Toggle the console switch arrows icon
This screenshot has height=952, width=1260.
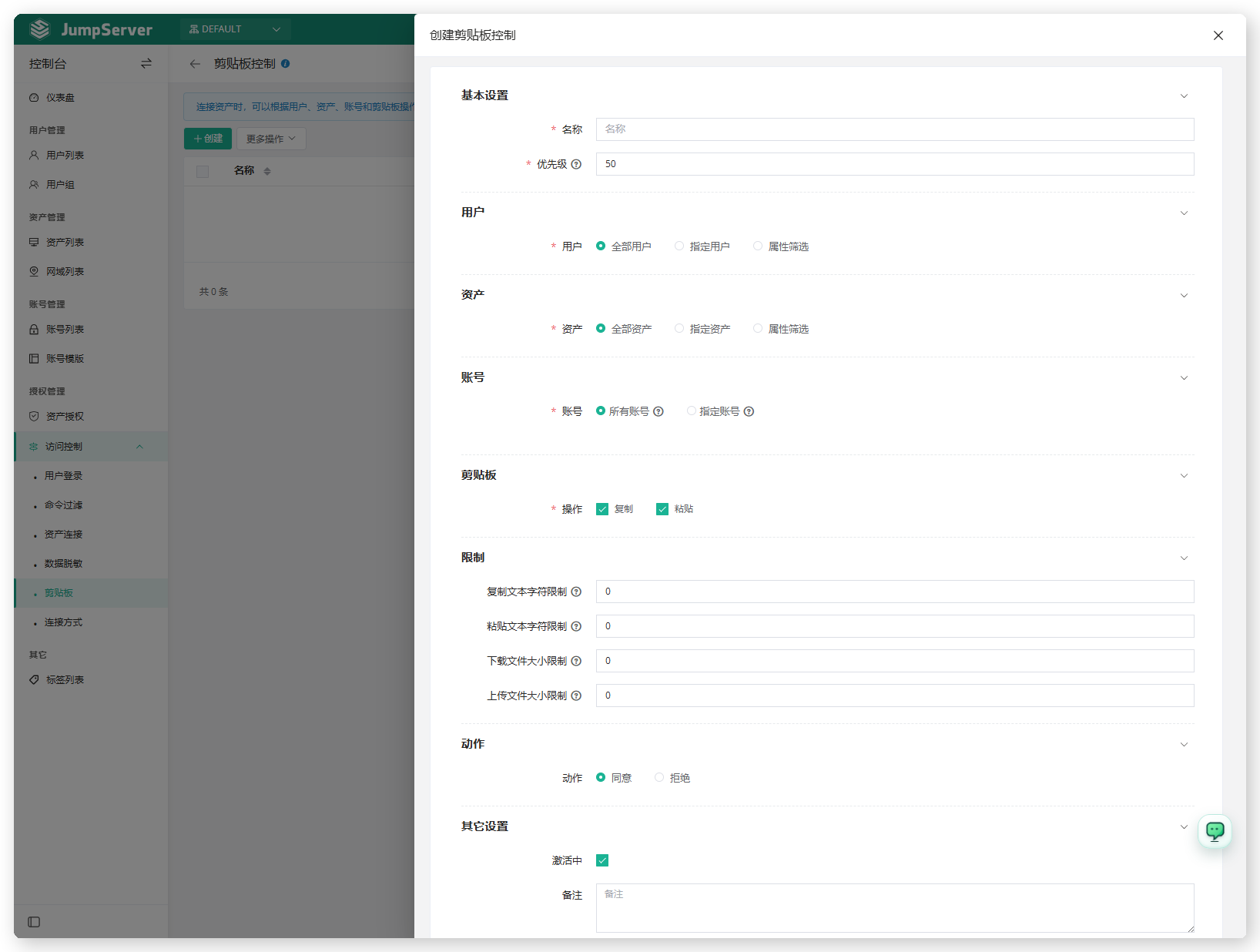click(146, 63)
